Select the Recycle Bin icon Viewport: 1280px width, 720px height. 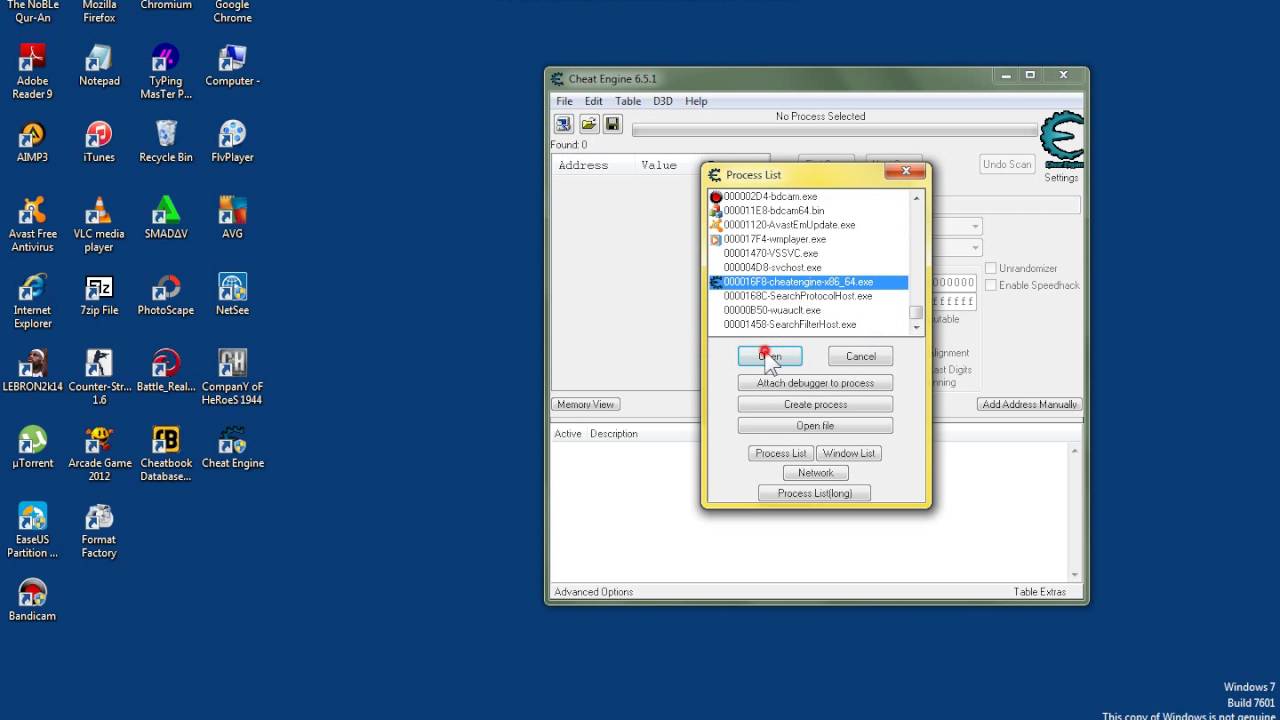click(x=166, y=141)
